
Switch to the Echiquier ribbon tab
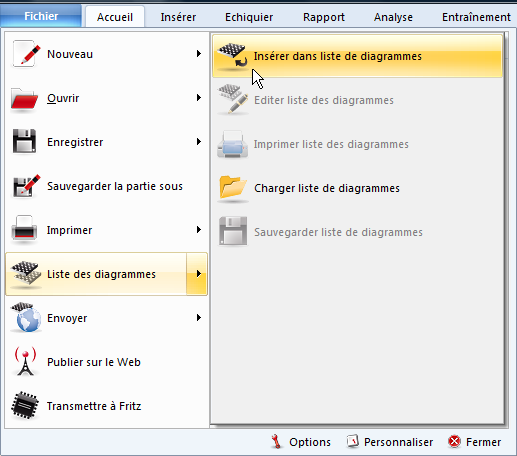click(x=249, y=17)
